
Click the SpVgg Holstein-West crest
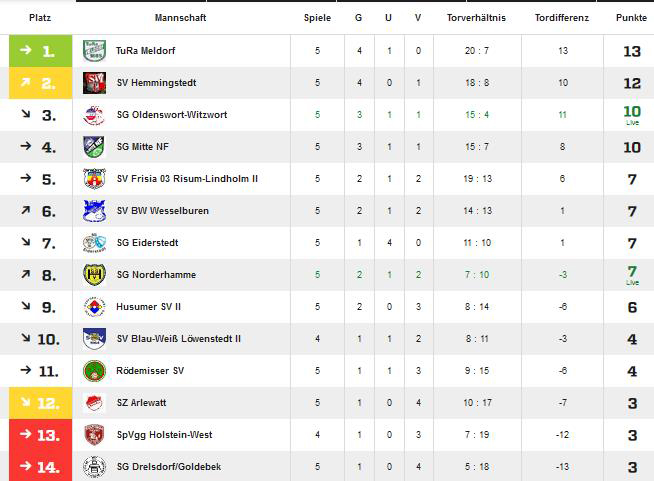(94, 435)
